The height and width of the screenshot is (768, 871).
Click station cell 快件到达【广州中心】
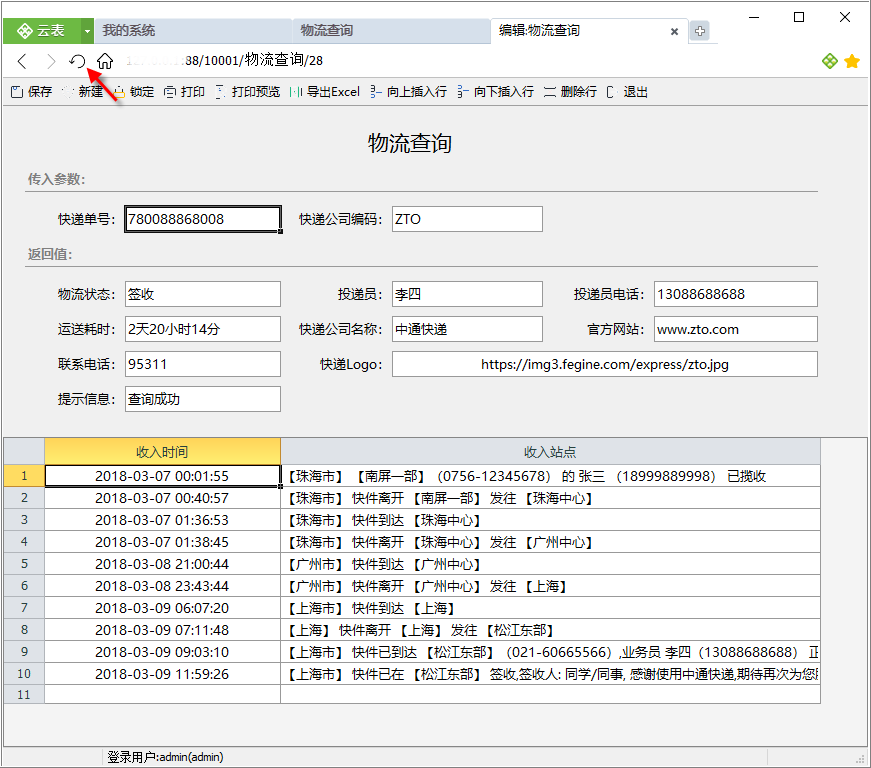coord(550,564)
